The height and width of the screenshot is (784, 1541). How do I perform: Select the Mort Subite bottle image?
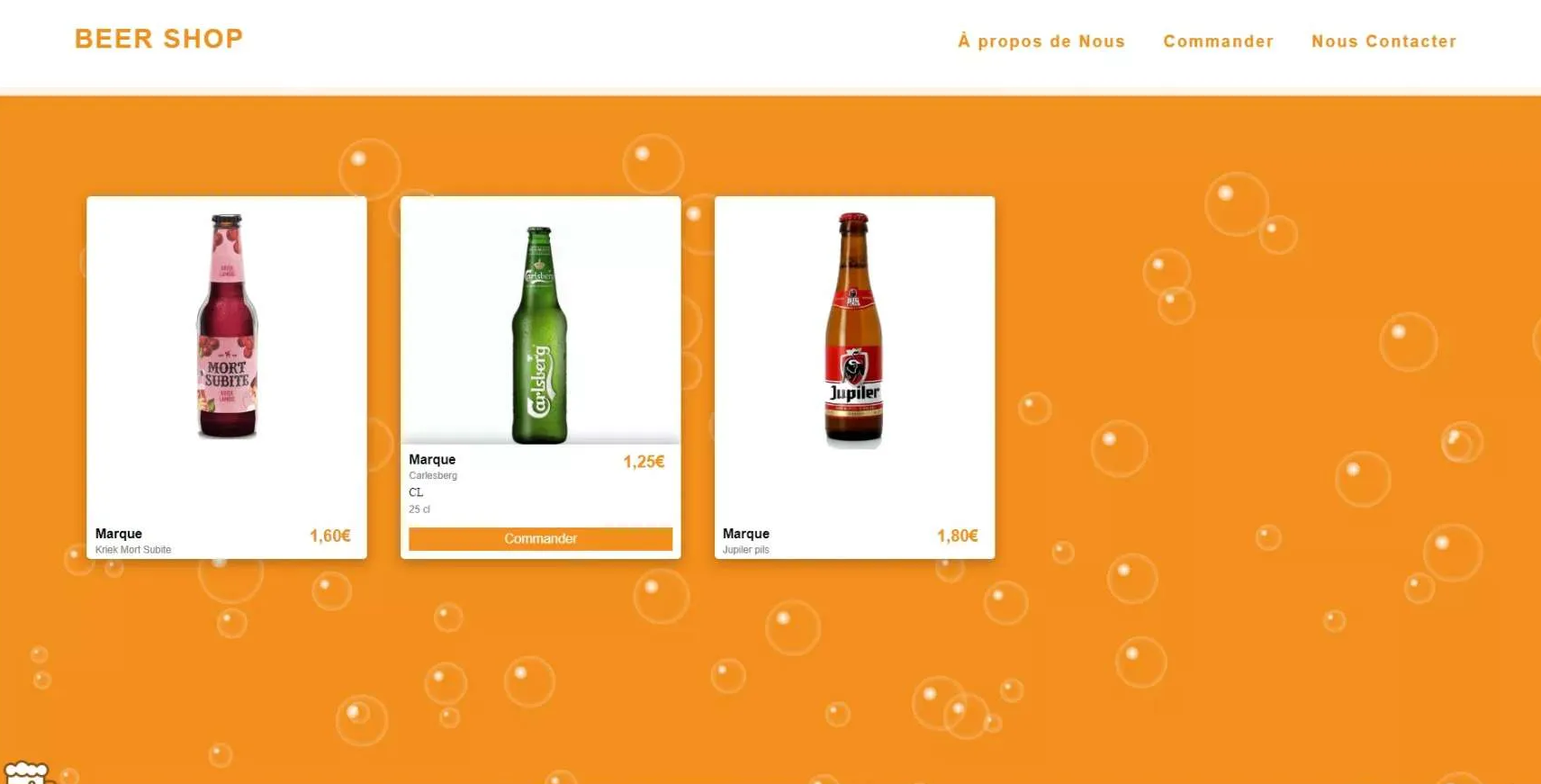click(x=227, y=326)
